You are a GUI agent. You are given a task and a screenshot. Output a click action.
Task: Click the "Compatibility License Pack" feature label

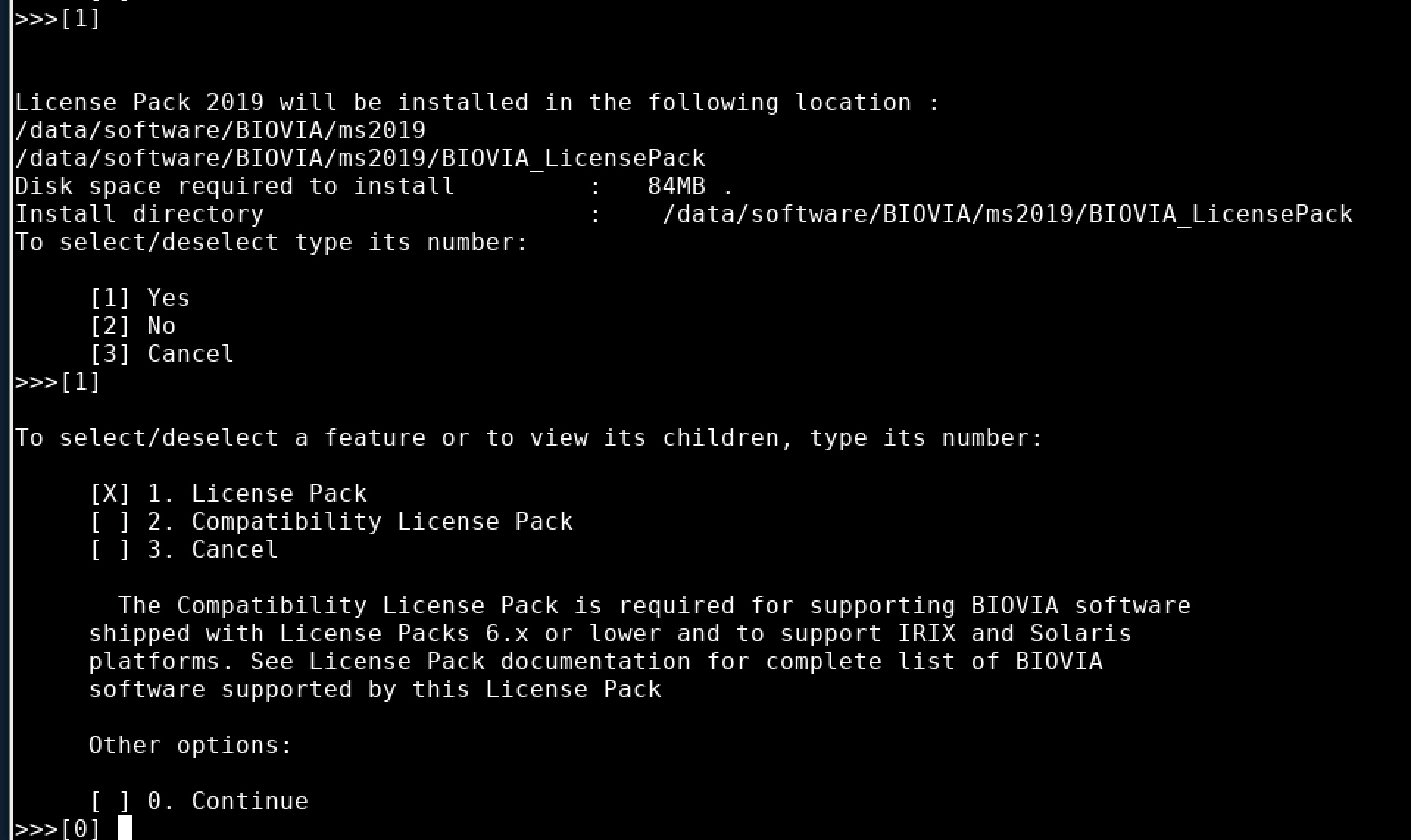(382, 522)
